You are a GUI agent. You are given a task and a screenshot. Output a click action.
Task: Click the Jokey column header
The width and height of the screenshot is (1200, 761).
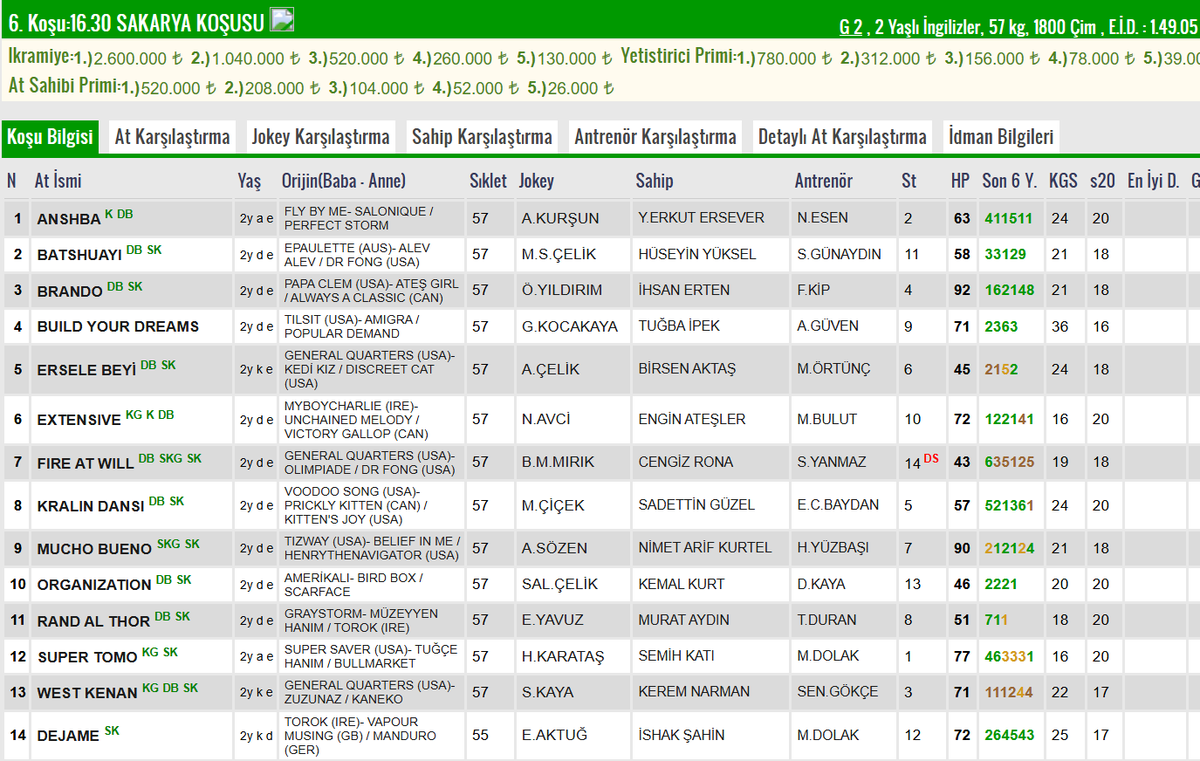pos(536,181)
